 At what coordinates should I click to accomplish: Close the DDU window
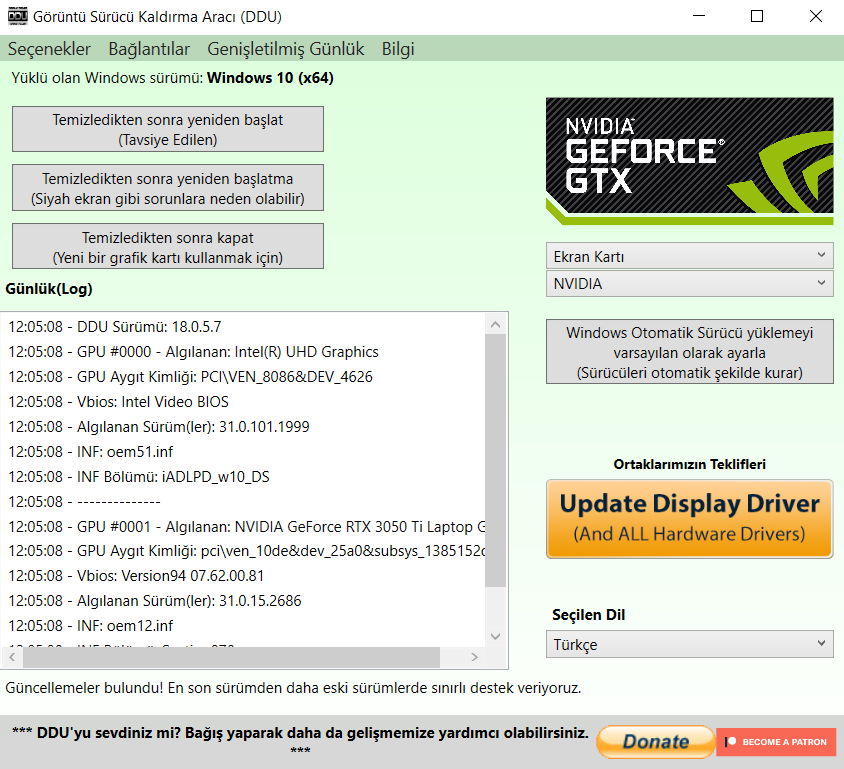coord(816,16)
